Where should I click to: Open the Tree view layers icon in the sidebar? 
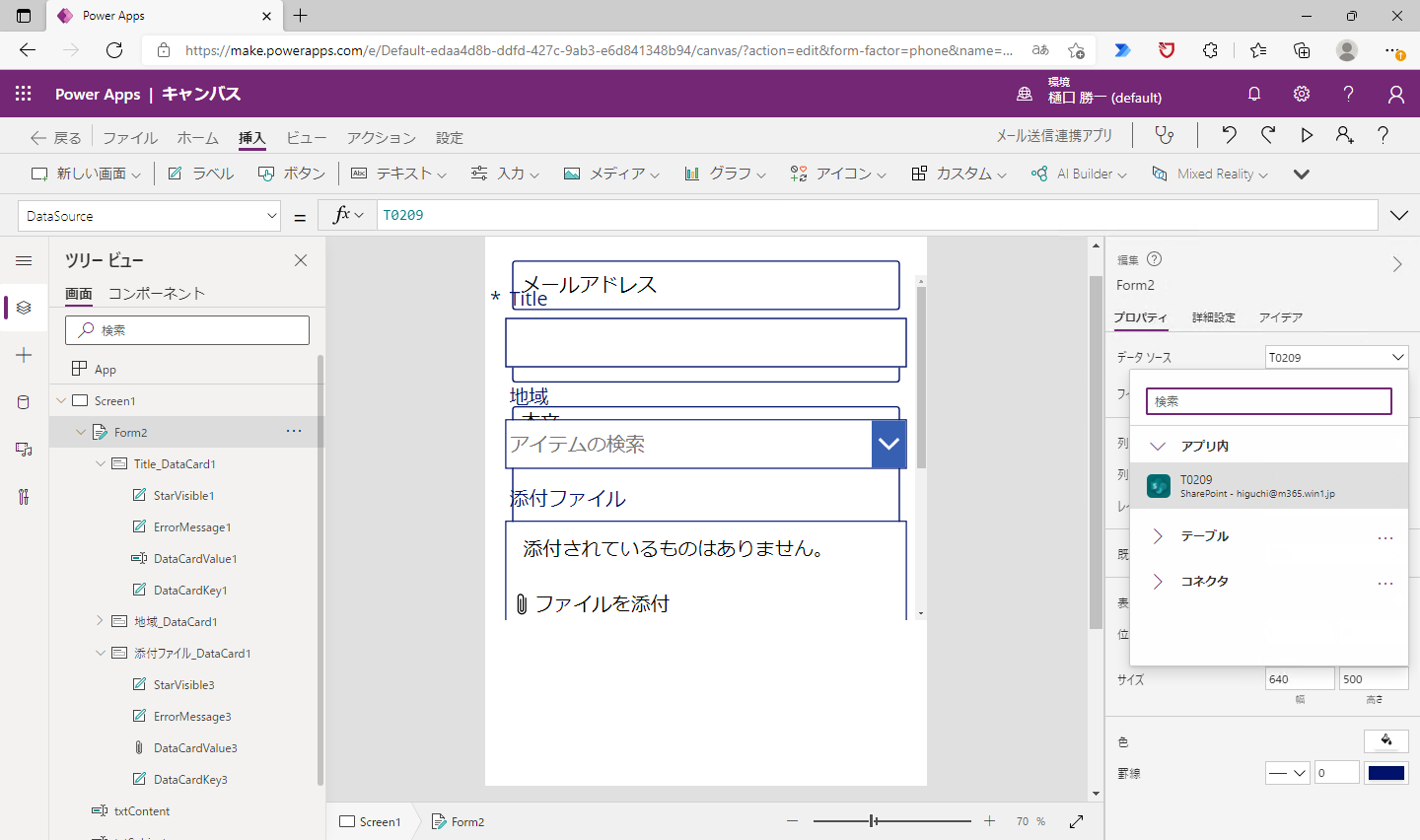24,308
